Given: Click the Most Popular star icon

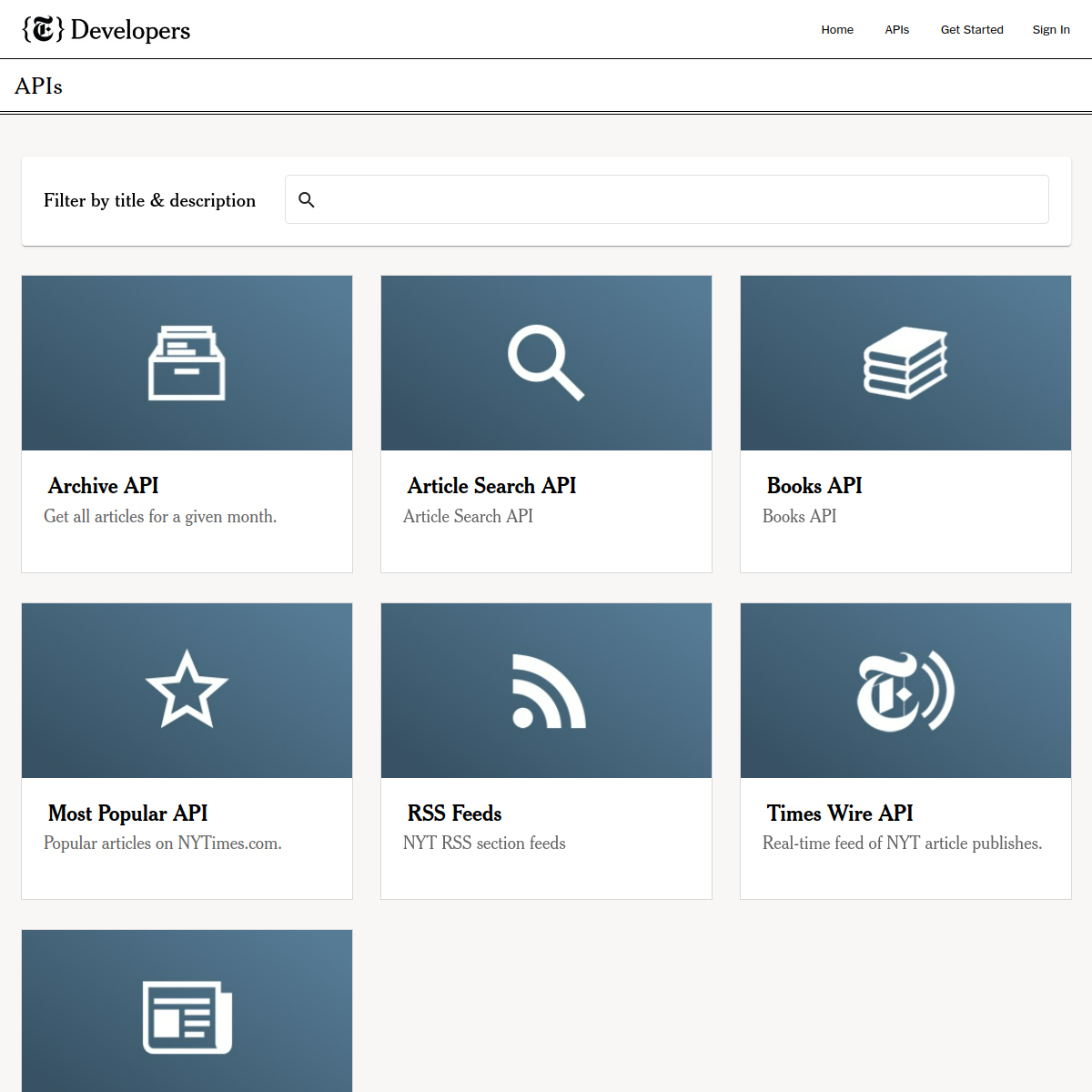Looking at the screenshot, I should (x=187, y=690).
